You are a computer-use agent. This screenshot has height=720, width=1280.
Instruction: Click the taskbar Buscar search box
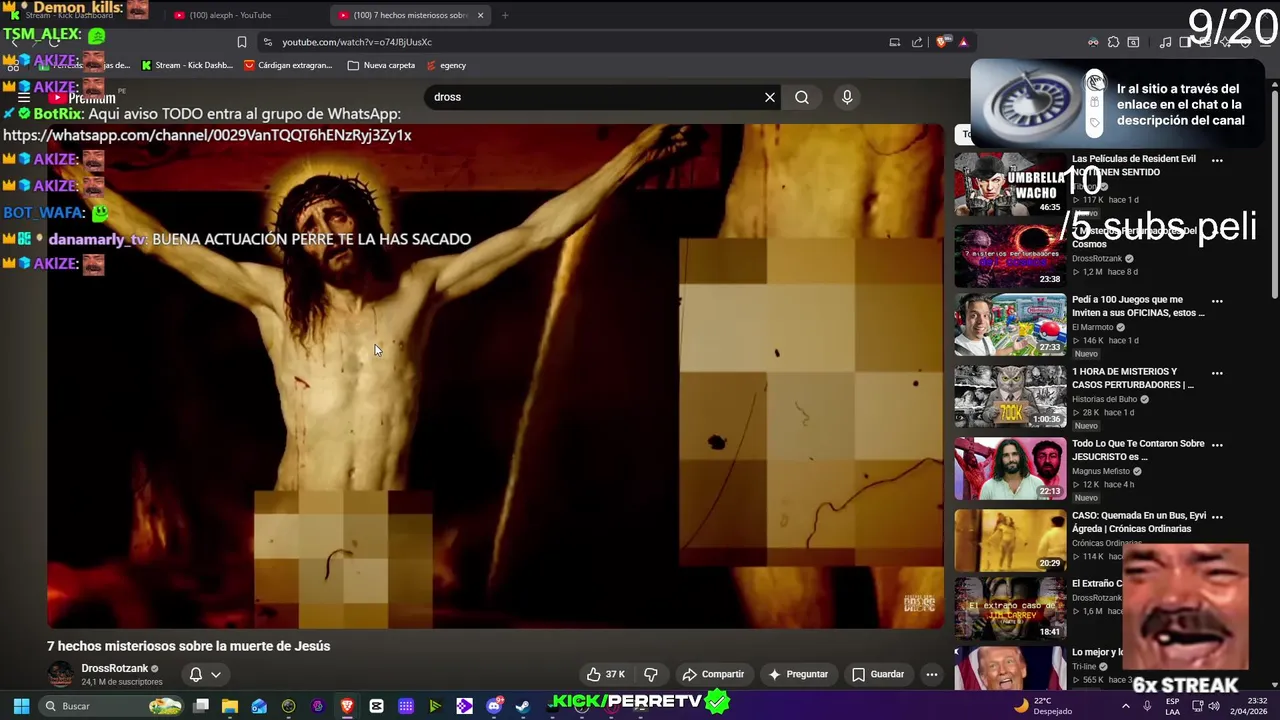coord(113,706)
